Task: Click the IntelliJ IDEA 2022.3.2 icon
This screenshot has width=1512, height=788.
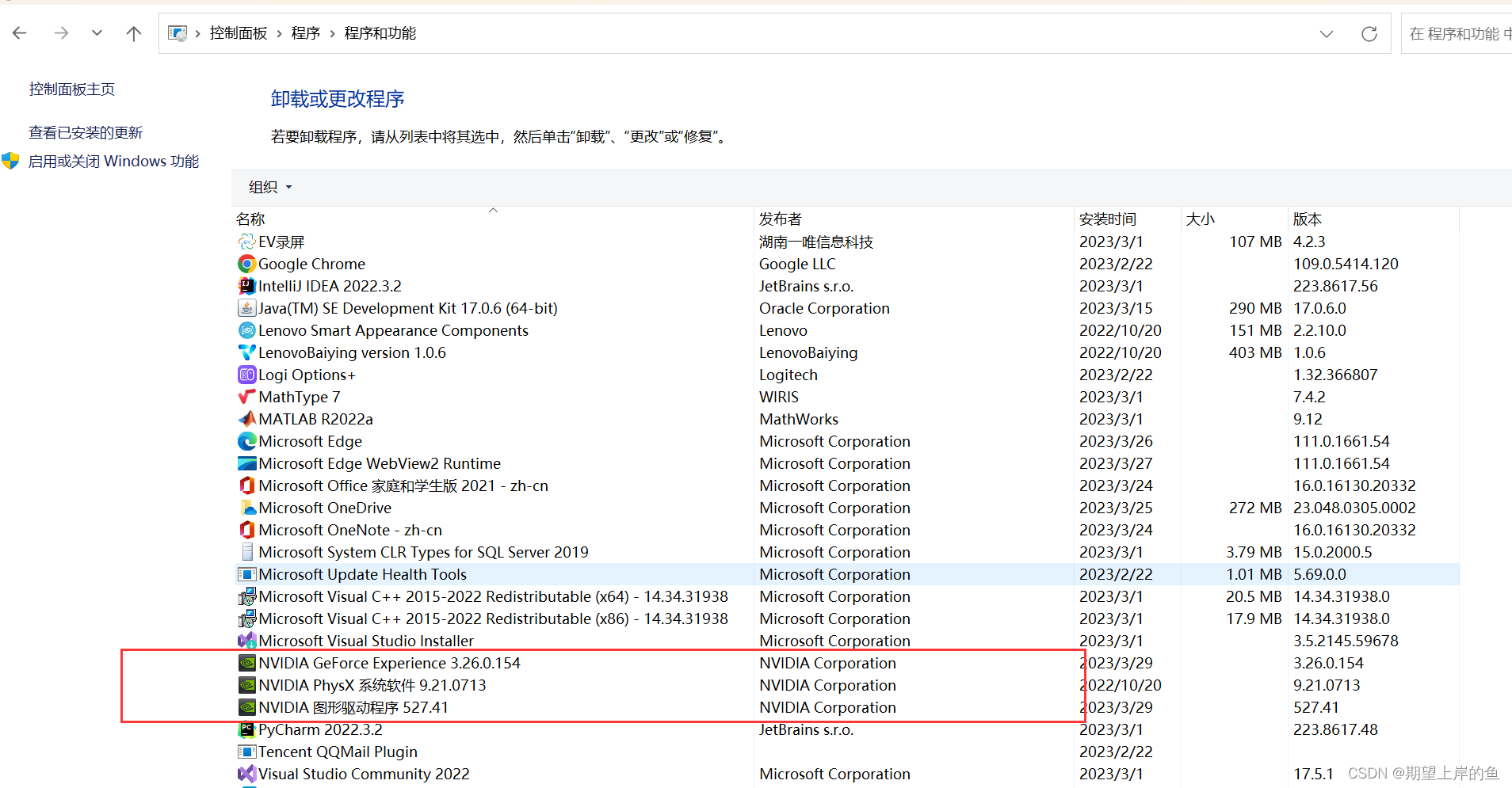Action: coord(247,286)
